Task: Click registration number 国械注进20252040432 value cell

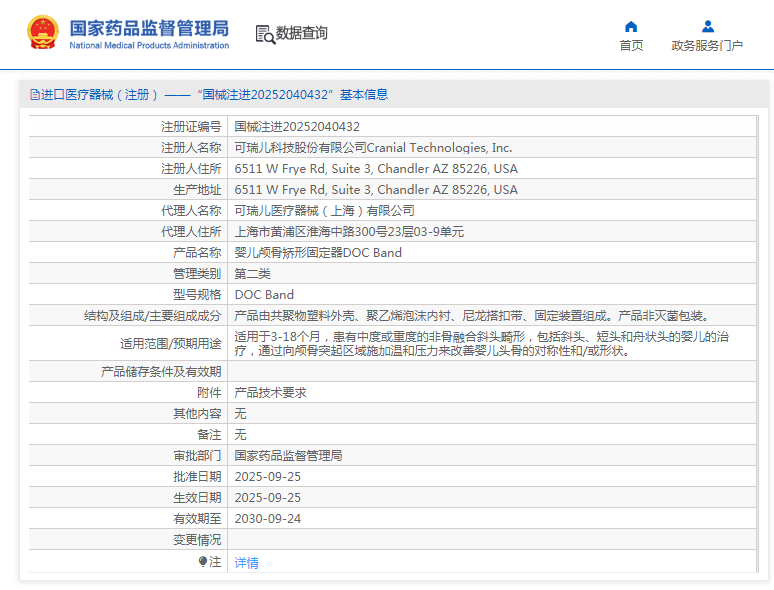Action: tap(297, 127)
